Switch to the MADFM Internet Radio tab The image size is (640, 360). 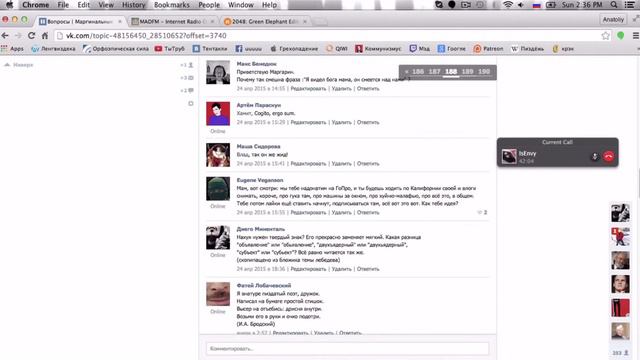click(x=173, y=21)
